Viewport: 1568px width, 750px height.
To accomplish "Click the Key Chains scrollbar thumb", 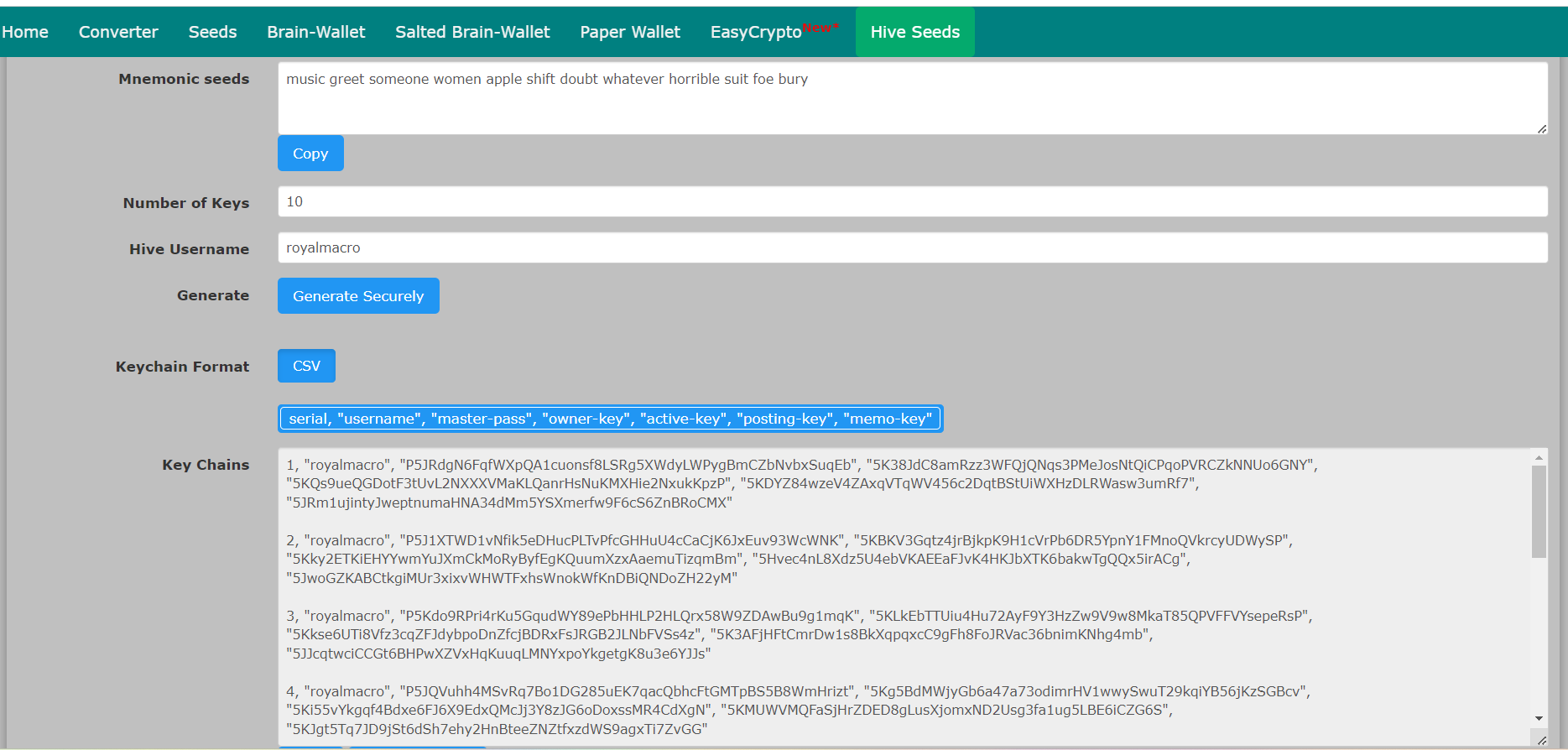I will (x=1539, y=512).
